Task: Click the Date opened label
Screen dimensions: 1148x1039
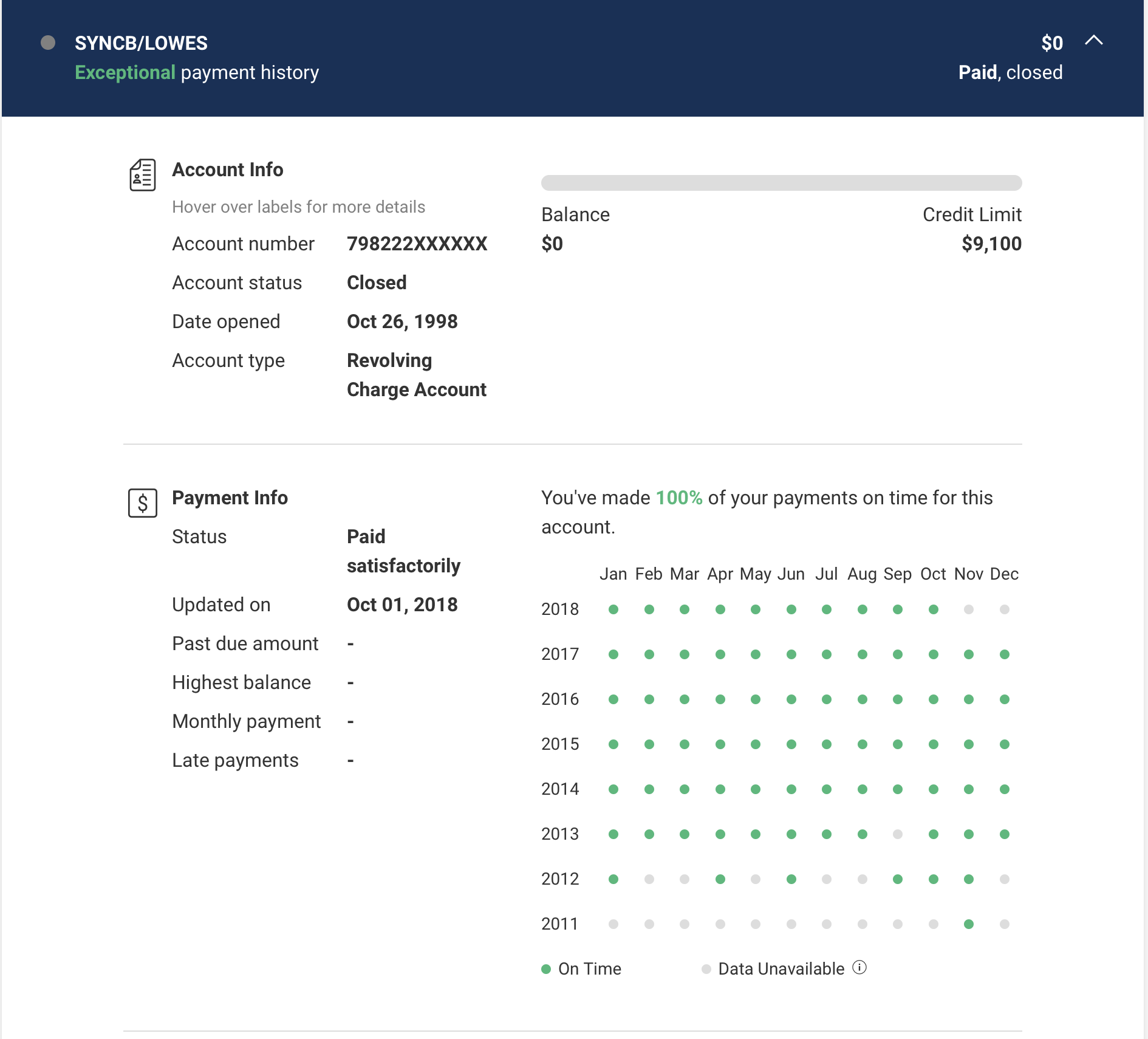Action: click(x=226, y=321)
